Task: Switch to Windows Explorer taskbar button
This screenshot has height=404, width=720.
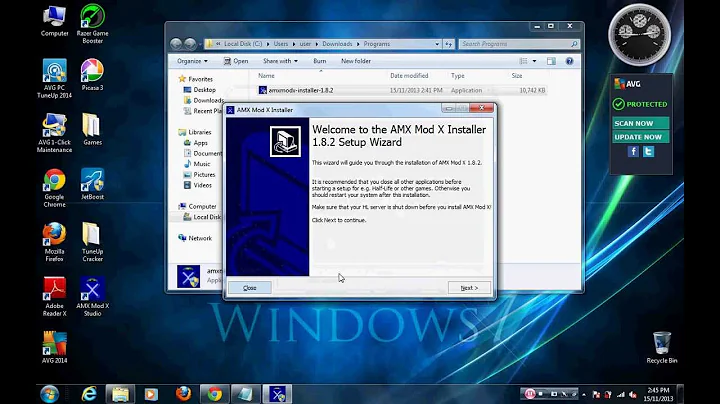Action: (120, 394)
